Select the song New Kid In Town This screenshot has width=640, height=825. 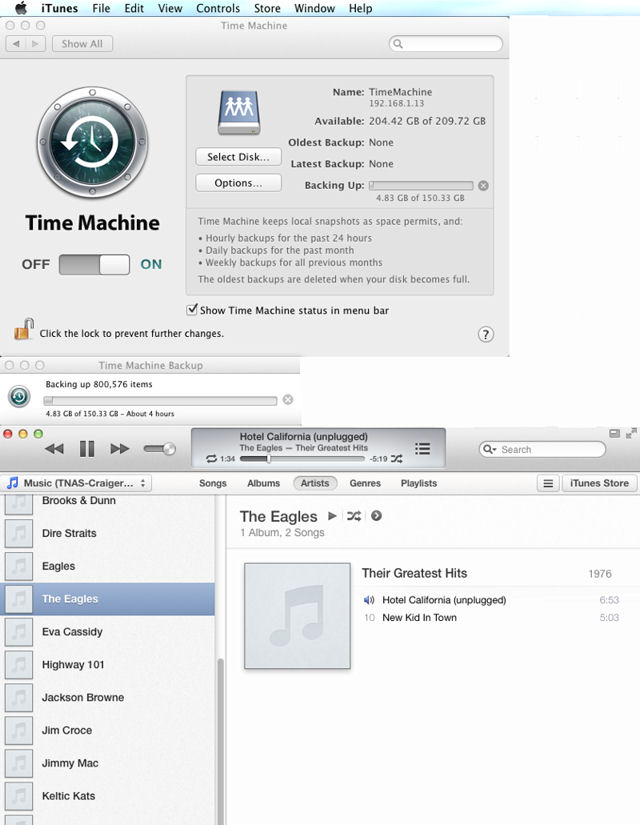pyautogui.click(x=491, y=618)
